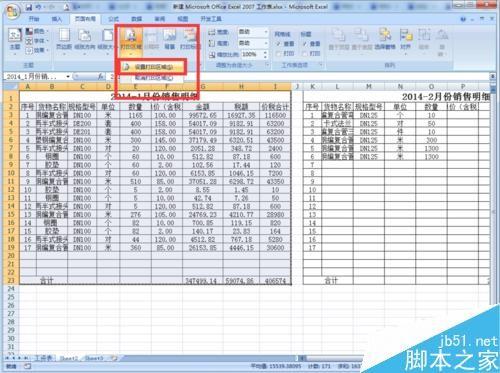Open Excel Help question mark icon
This screenshot has height=373, width=500.
(x=463, y=19)
